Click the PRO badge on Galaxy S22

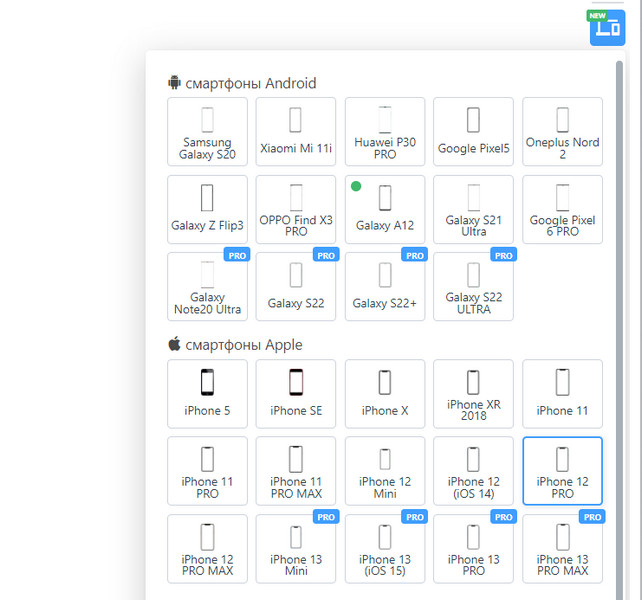[326, 255]
